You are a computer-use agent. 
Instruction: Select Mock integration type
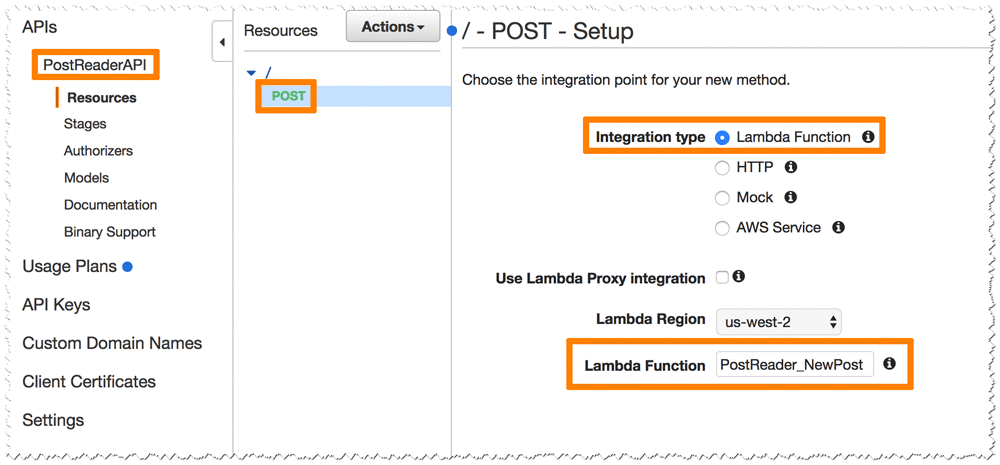coord(722,198)
